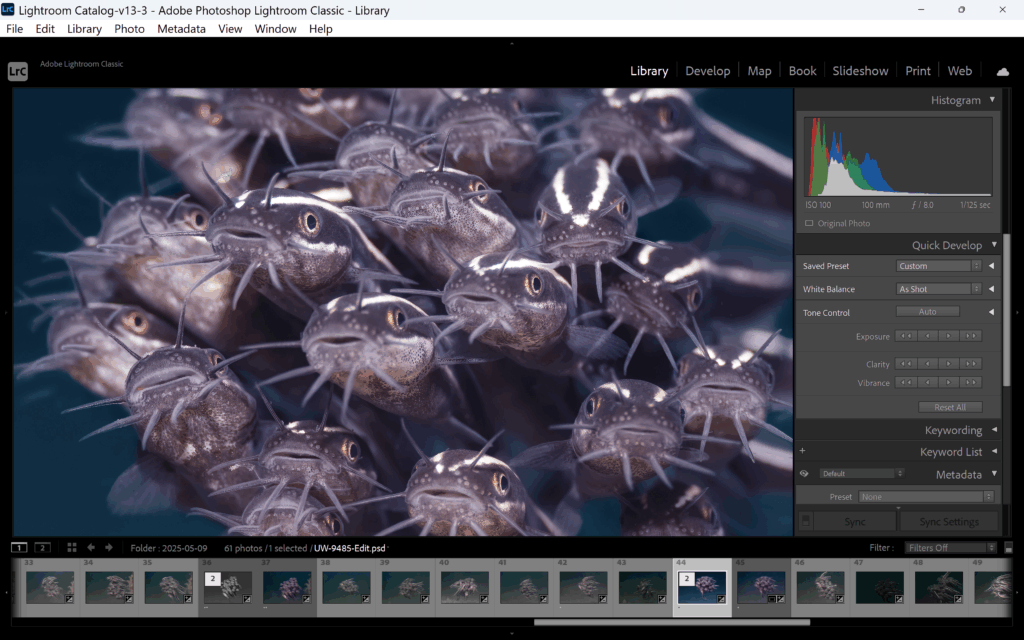The image size is (1024, 640).
Task: Open the Help menu
Action: (321, 29)
